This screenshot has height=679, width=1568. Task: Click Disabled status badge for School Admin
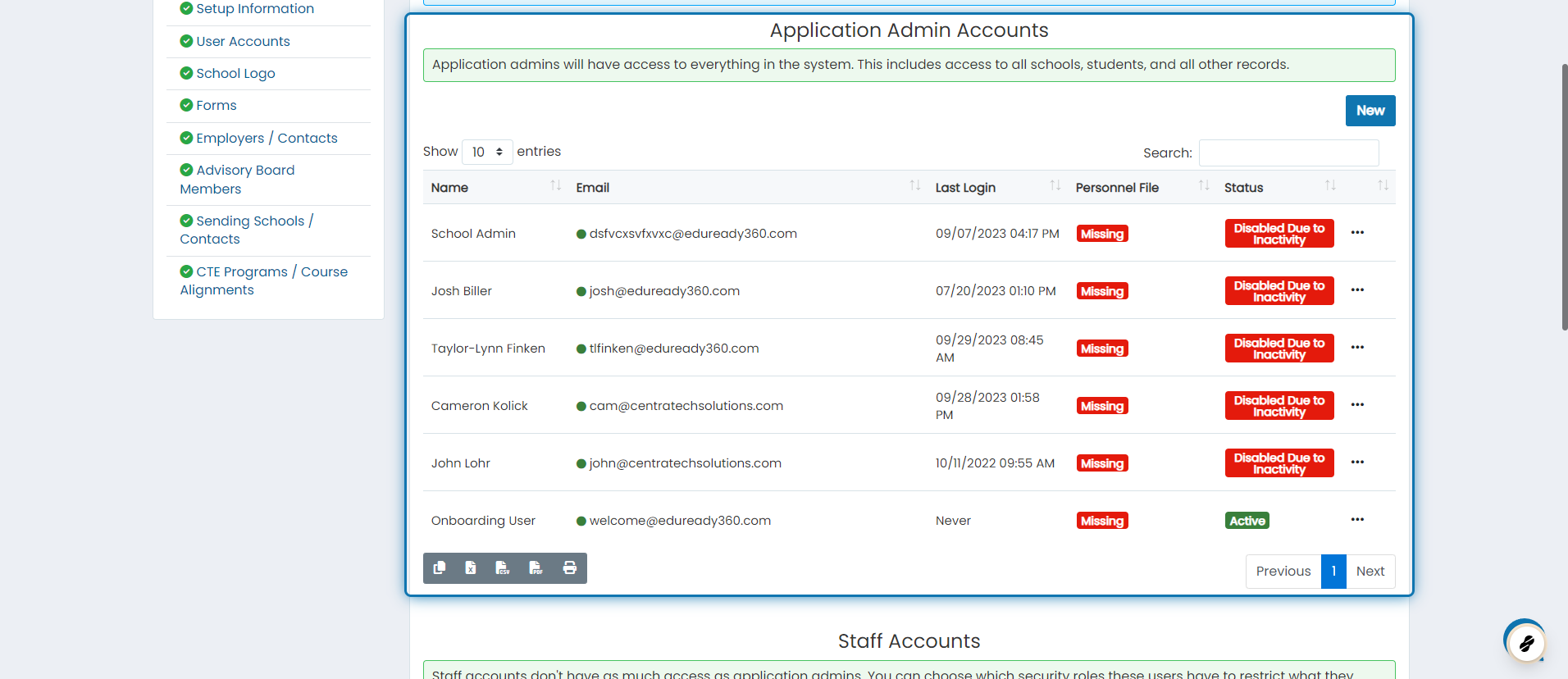[x=1279, y=234]
